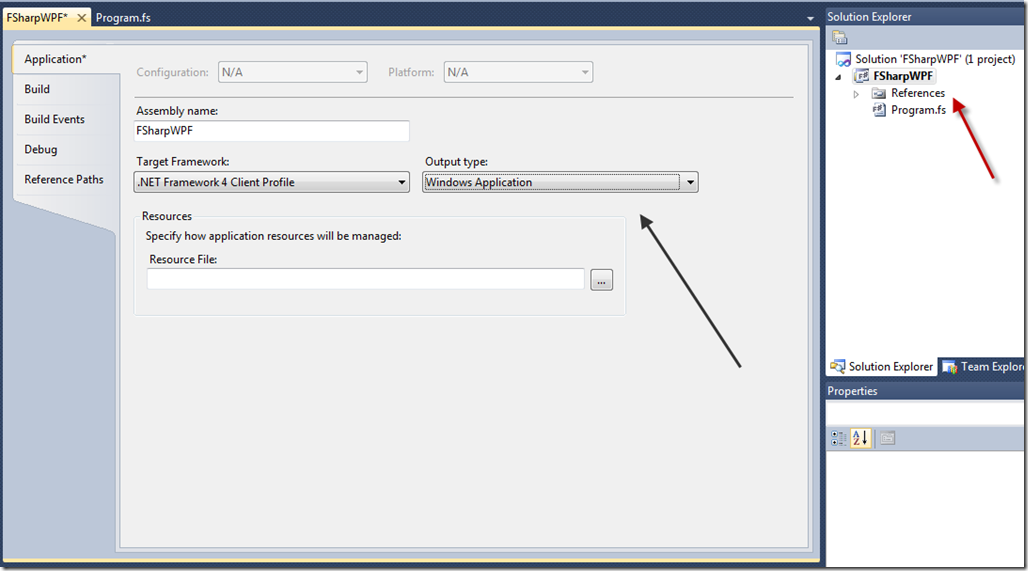Click the 'Assembly name:' label
1028x571 pixels.
pyautogui.click(x=177, y=111)
